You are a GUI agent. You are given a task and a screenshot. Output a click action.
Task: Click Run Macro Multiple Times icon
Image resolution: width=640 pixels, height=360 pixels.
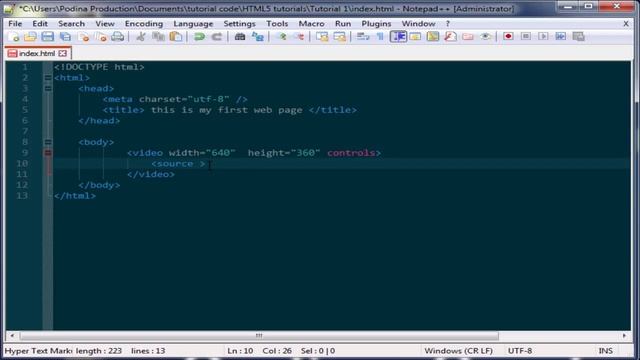[561, 37]
